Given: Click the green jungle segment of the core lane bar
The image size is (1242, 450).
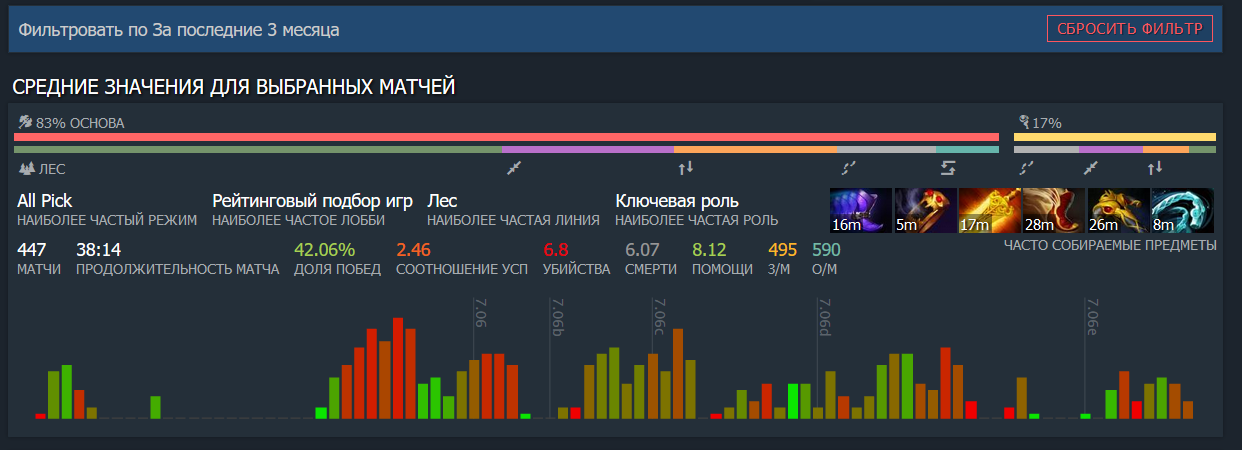Looking at the screenshot, I should (257, 150).
